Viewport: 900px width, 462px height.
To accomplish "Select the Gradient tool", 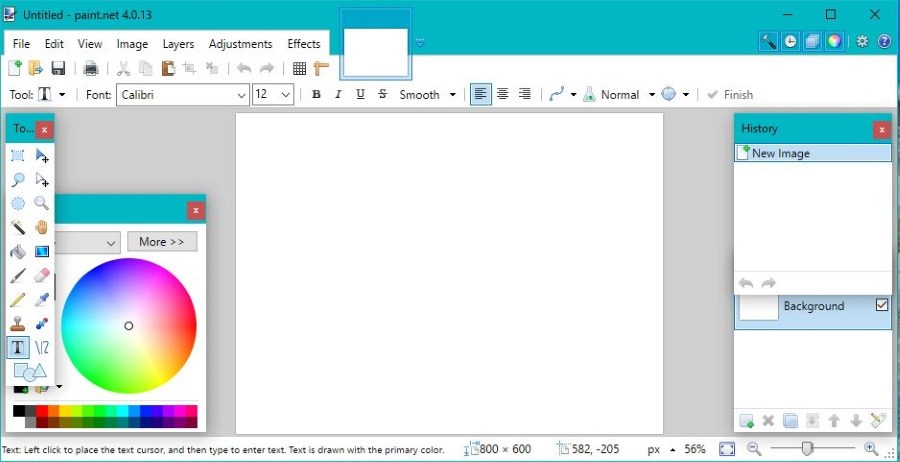I will (42, 251).
